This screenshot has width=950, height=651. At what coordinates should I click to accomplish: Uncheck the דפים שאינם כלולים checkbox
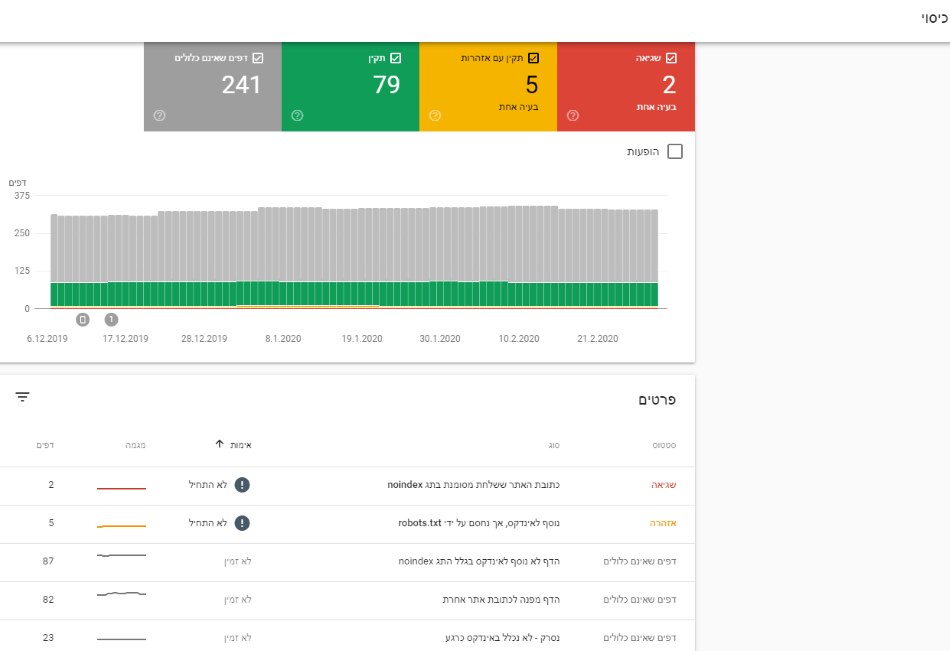(x=258, y=58)
